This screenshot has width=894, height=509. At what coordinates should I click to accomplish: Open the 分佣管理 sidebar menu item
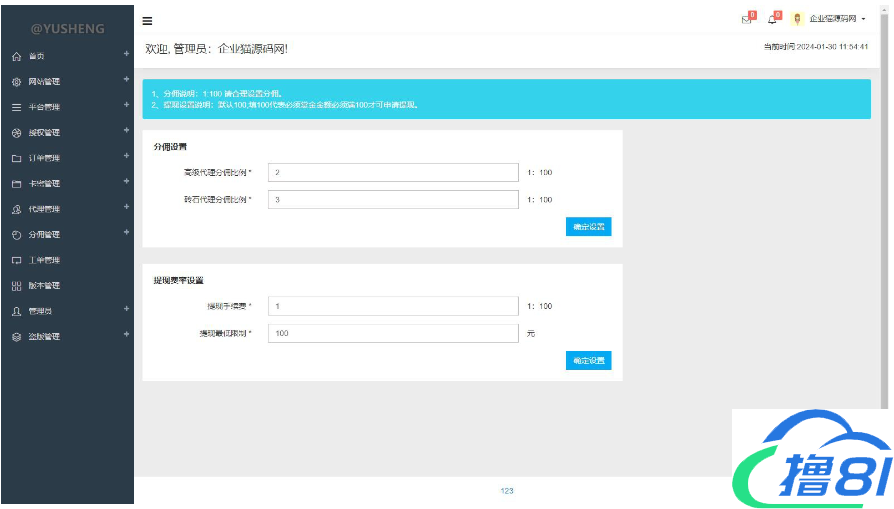(x=44, y=235)
